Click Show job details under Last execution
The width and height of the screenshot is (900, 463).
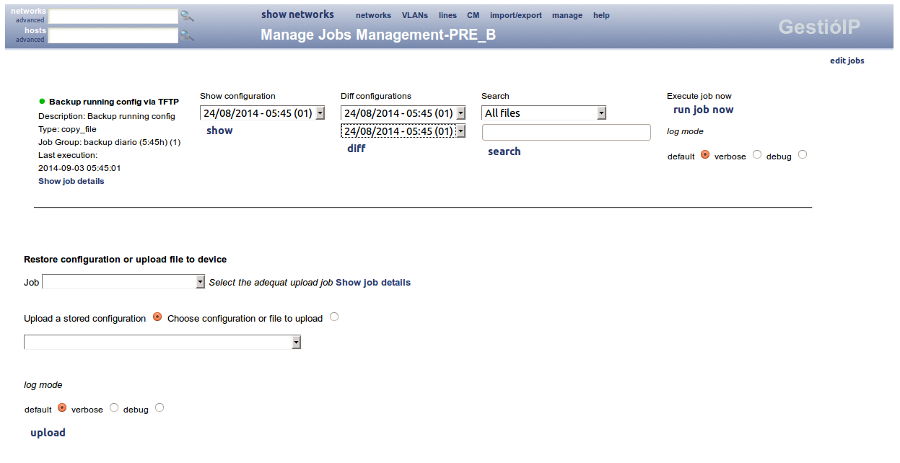click(x=71, y=181)
